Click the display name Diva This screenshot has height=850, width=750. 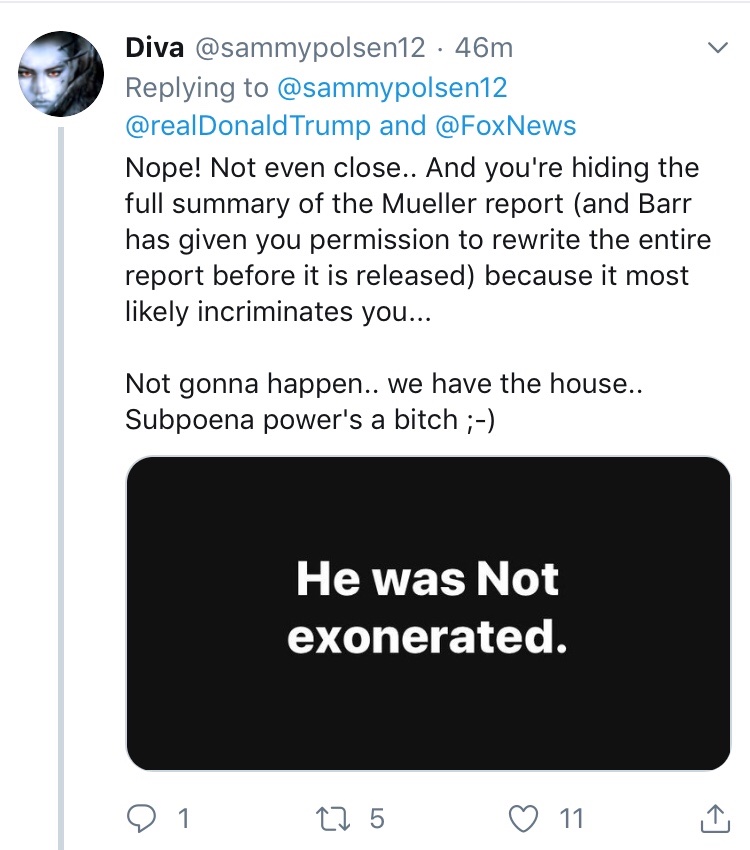coord(153,47)
